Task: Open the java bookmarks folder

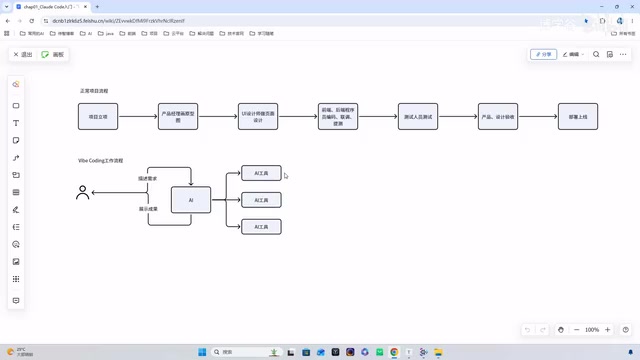Action: pos(106,33)
